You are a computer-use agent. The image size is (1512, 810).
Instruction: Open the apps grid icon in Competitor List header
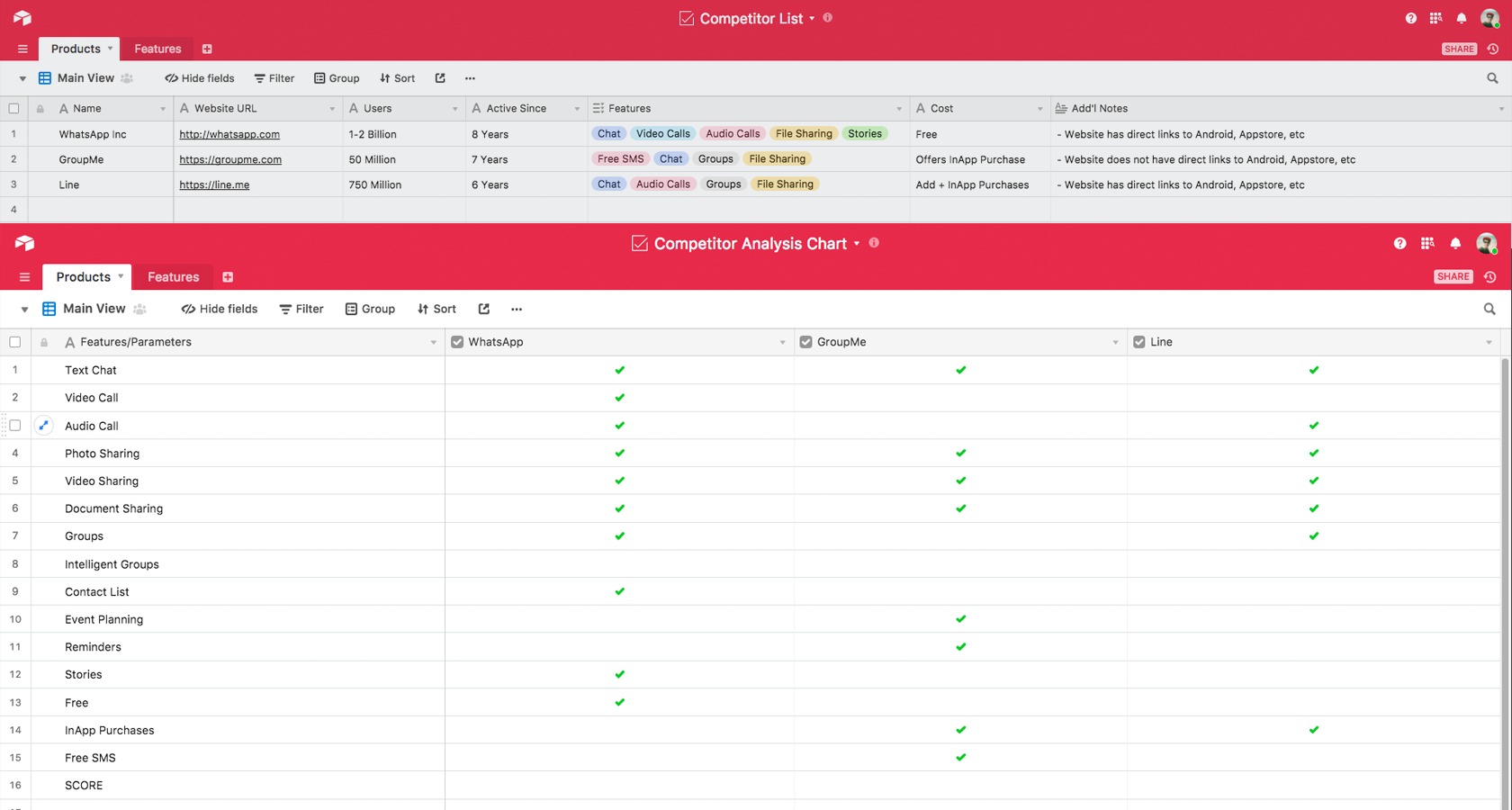[x=1435, y=18]
